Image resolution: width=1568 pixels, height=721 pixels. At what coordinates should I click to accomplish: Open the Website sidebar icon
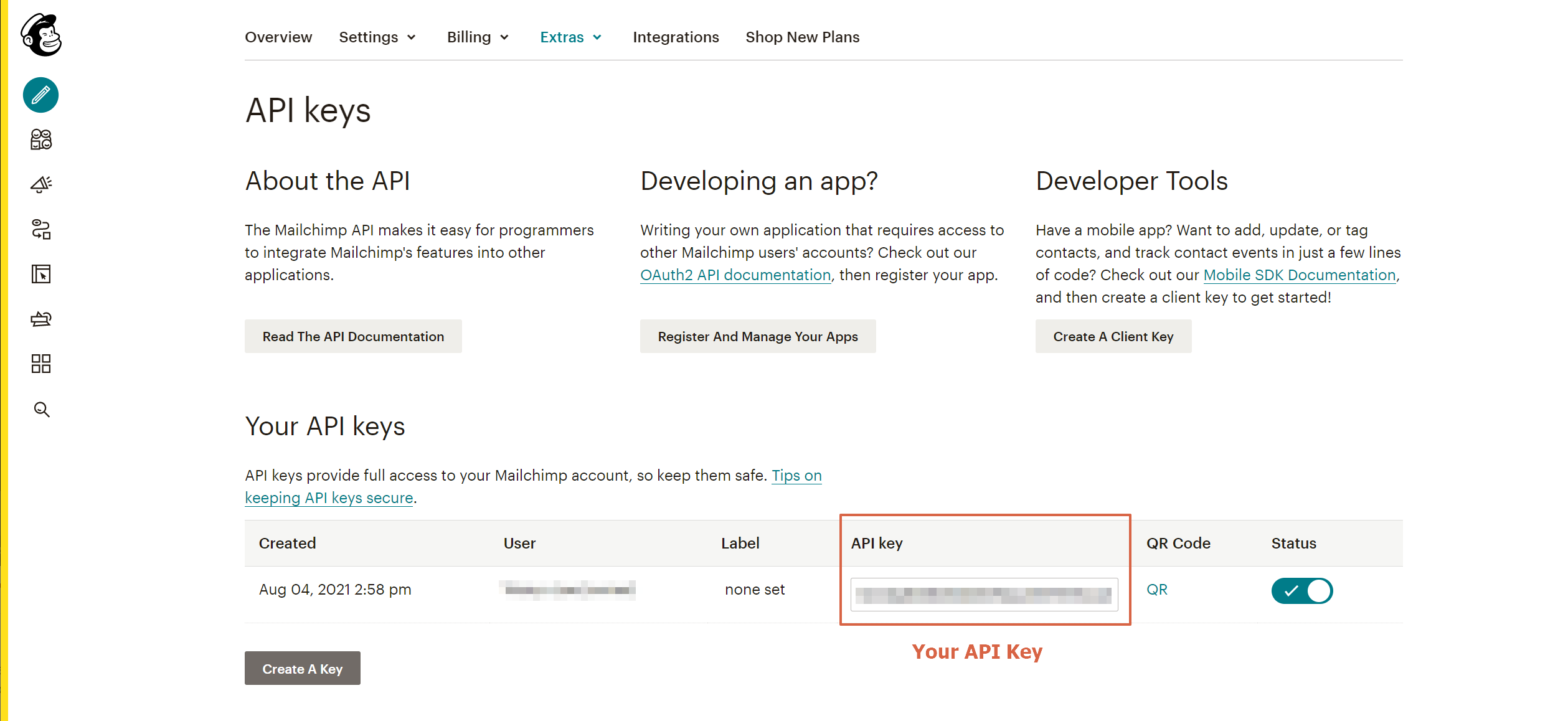point(41,274)
